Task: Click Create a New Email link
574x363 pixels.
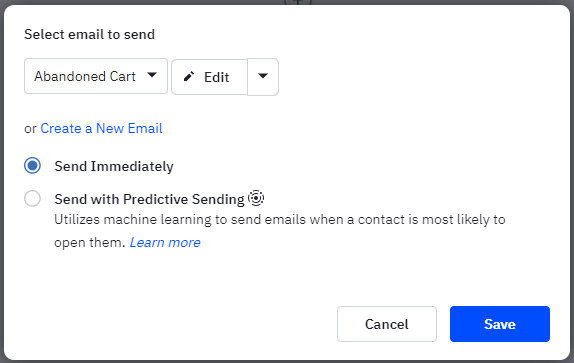Action: tap(101, 128)
